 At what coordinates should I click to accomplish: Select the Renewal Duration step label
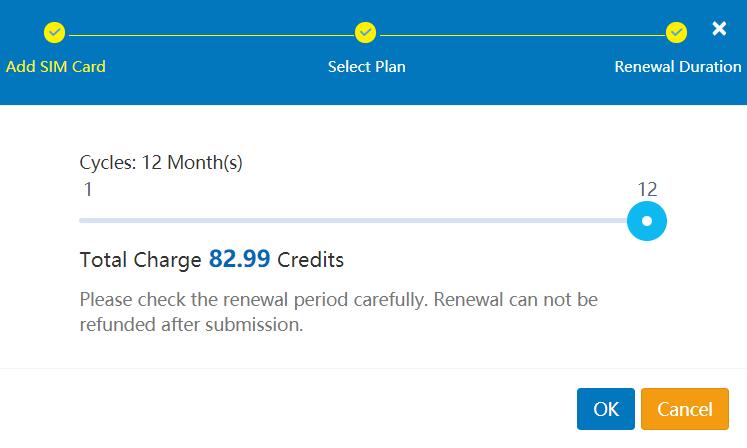pyautogui.click(x=678, y=66)
